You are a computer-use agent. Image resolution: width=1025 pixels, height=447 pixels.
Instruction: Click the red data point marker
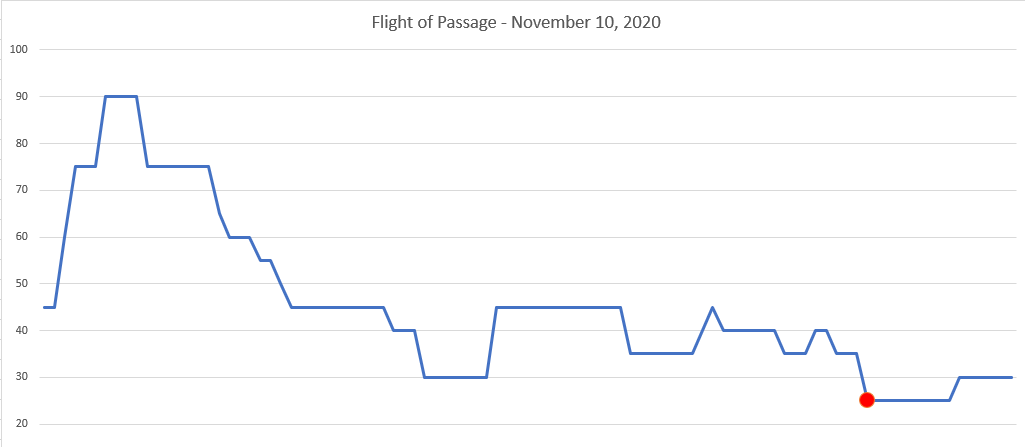coord(867,400)
